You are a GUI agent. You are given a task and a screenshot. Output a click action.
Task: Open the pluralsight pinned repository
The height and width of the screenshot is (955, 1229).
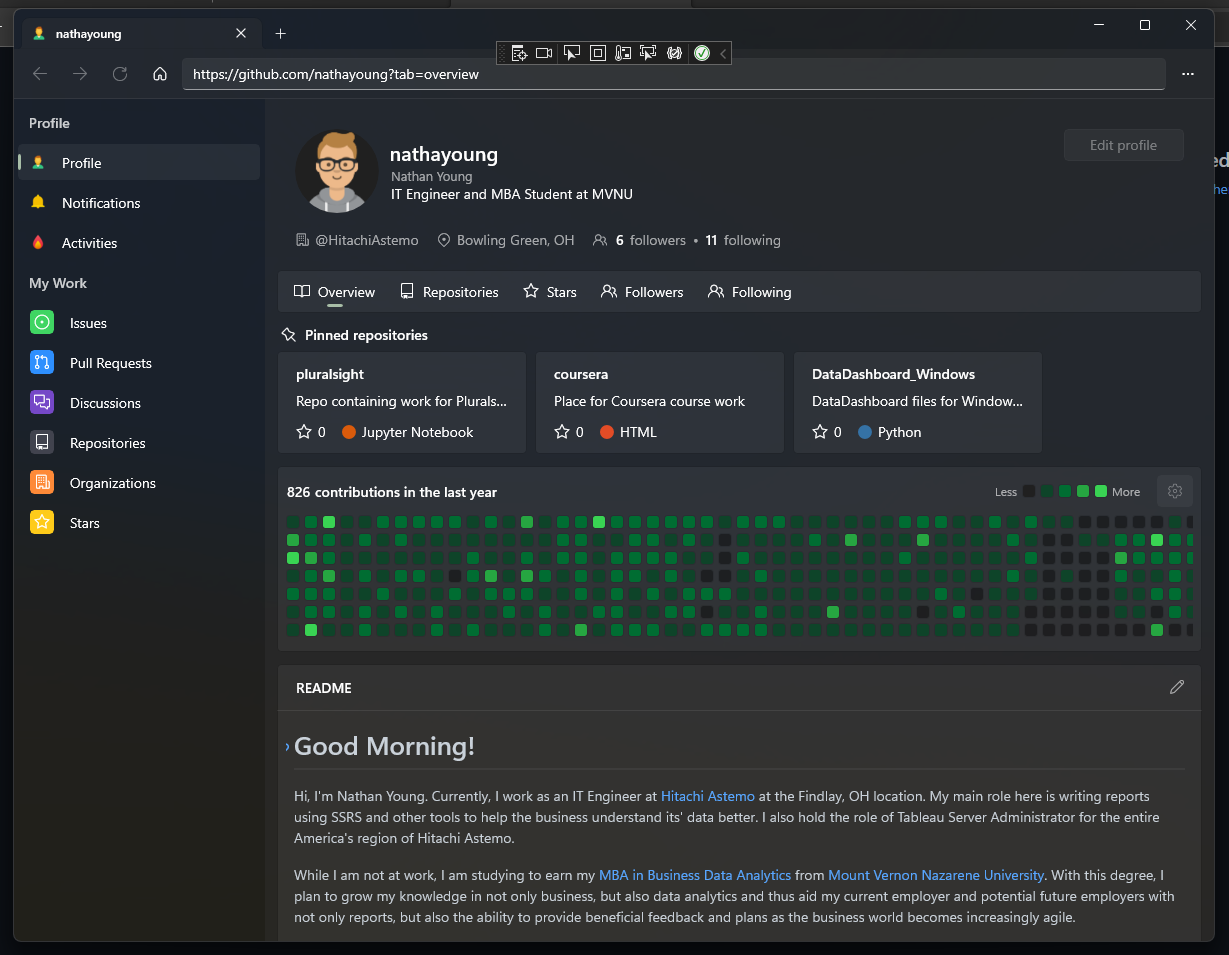(402, 402)
